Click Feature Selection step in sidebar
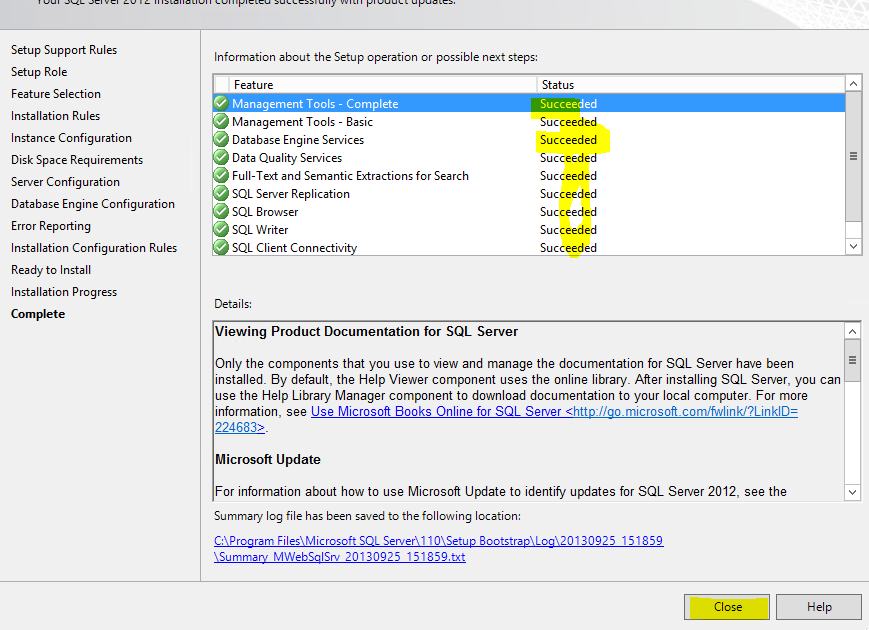 [55, 94]
